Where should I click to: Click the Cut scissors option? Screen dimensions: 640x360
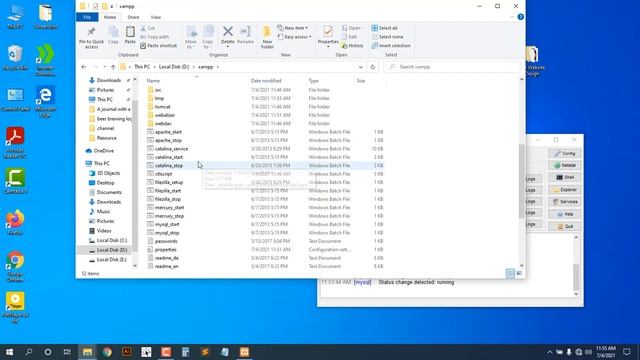pyautogui.click(x=148, y=28)
